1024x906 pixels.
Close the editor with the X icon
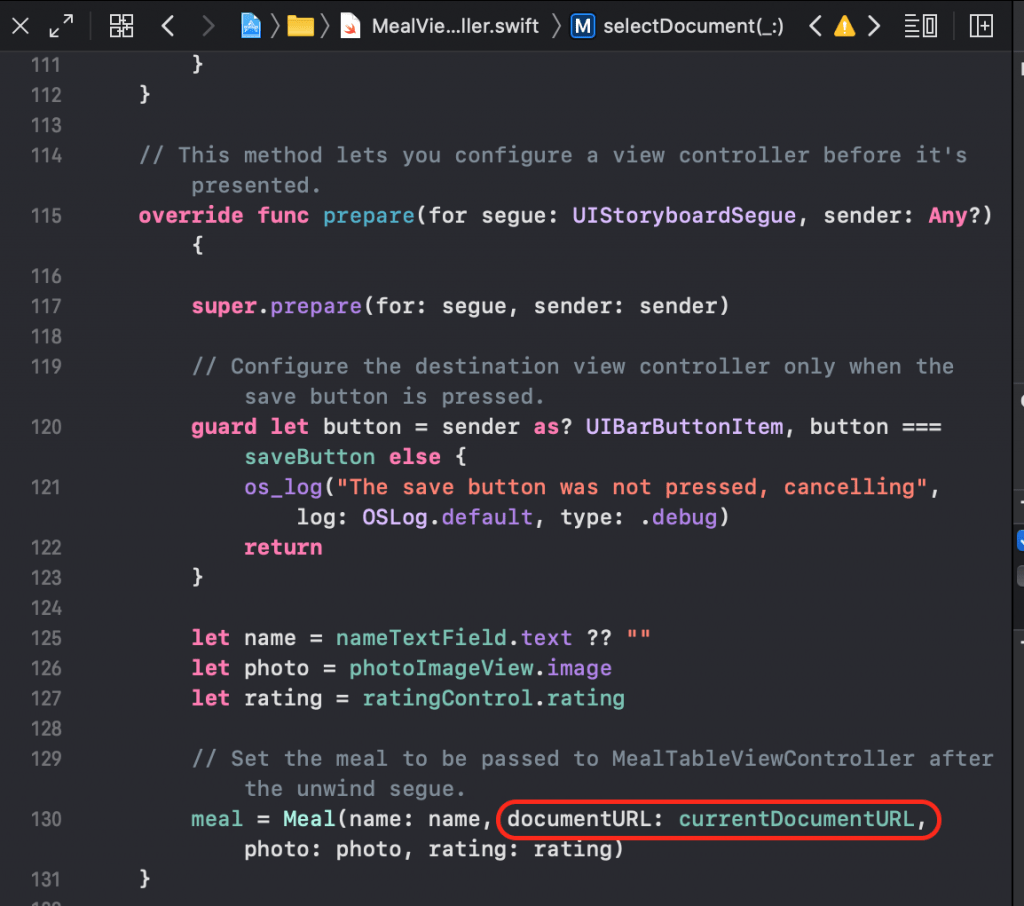click(20, 26)
